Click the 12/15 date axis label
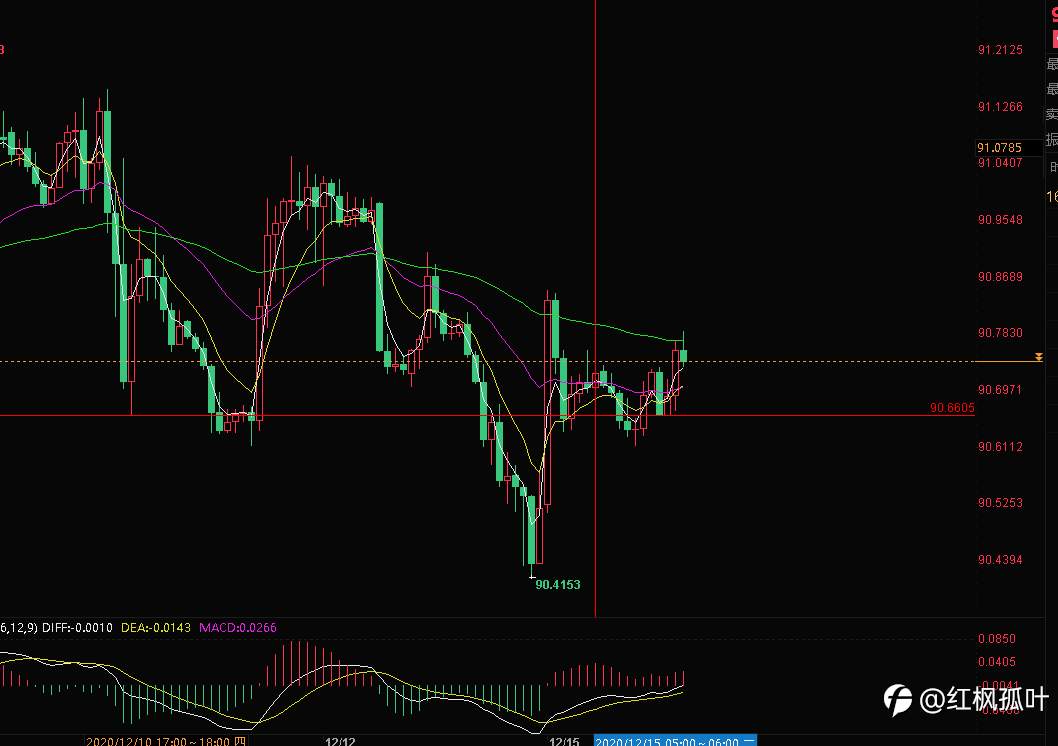The image size is (1058, 746). (564, 741)
